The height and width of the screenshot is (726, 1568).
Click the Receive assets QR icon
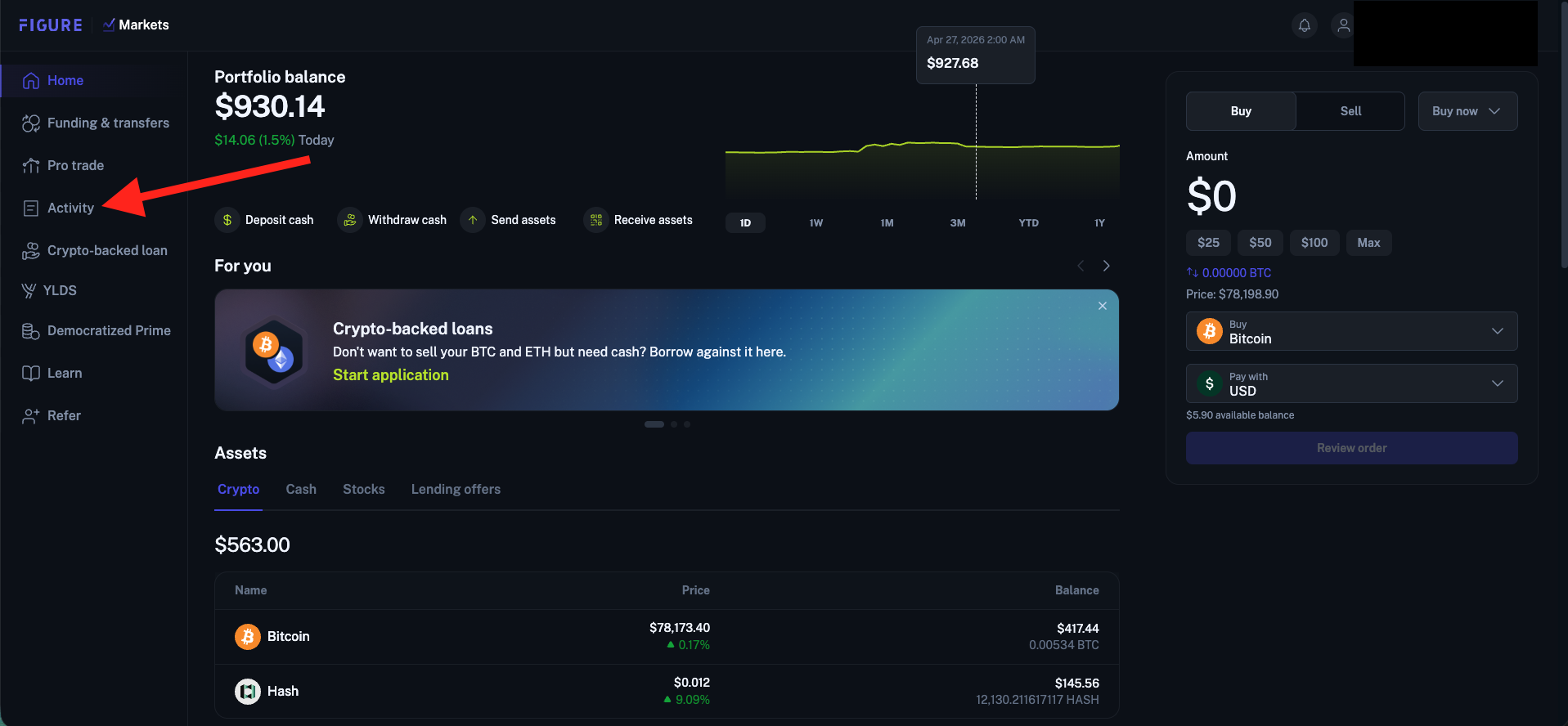(x=596, y=220)
